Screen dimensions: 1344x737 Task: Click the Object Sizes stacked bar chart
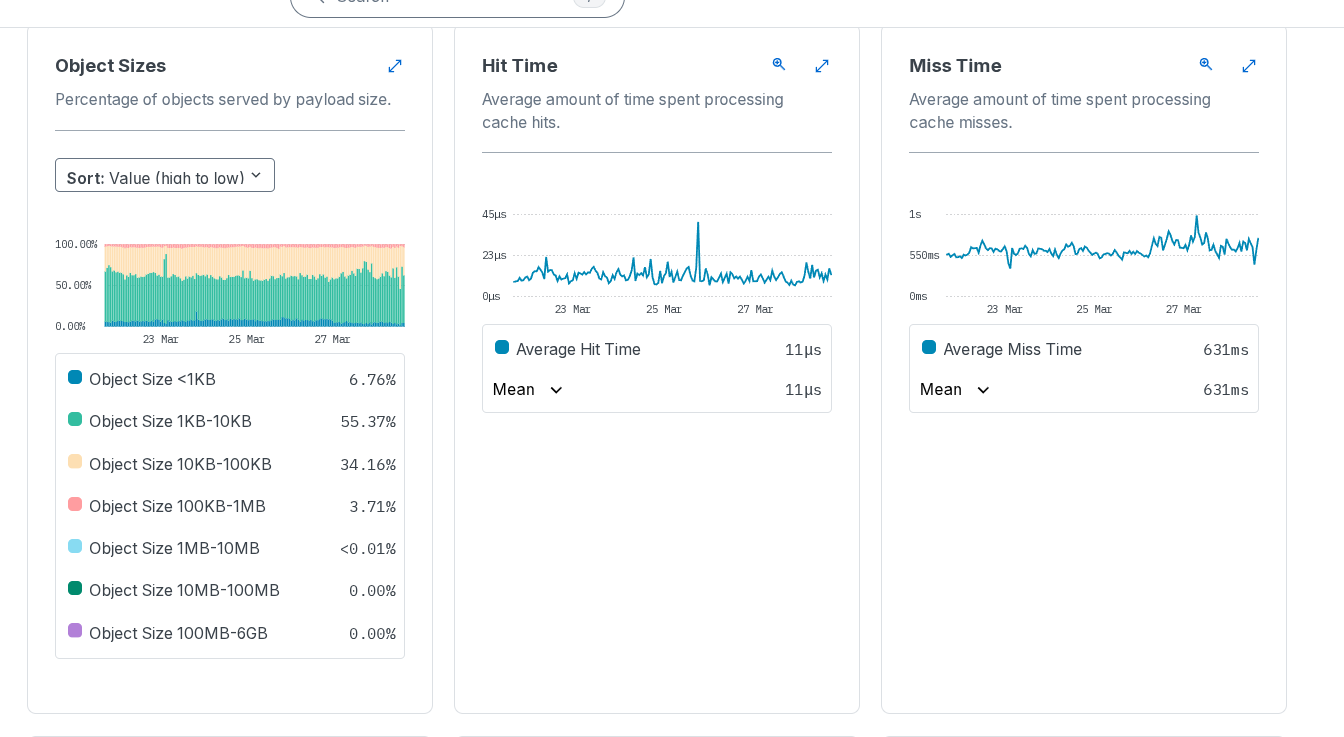[254, 286]
